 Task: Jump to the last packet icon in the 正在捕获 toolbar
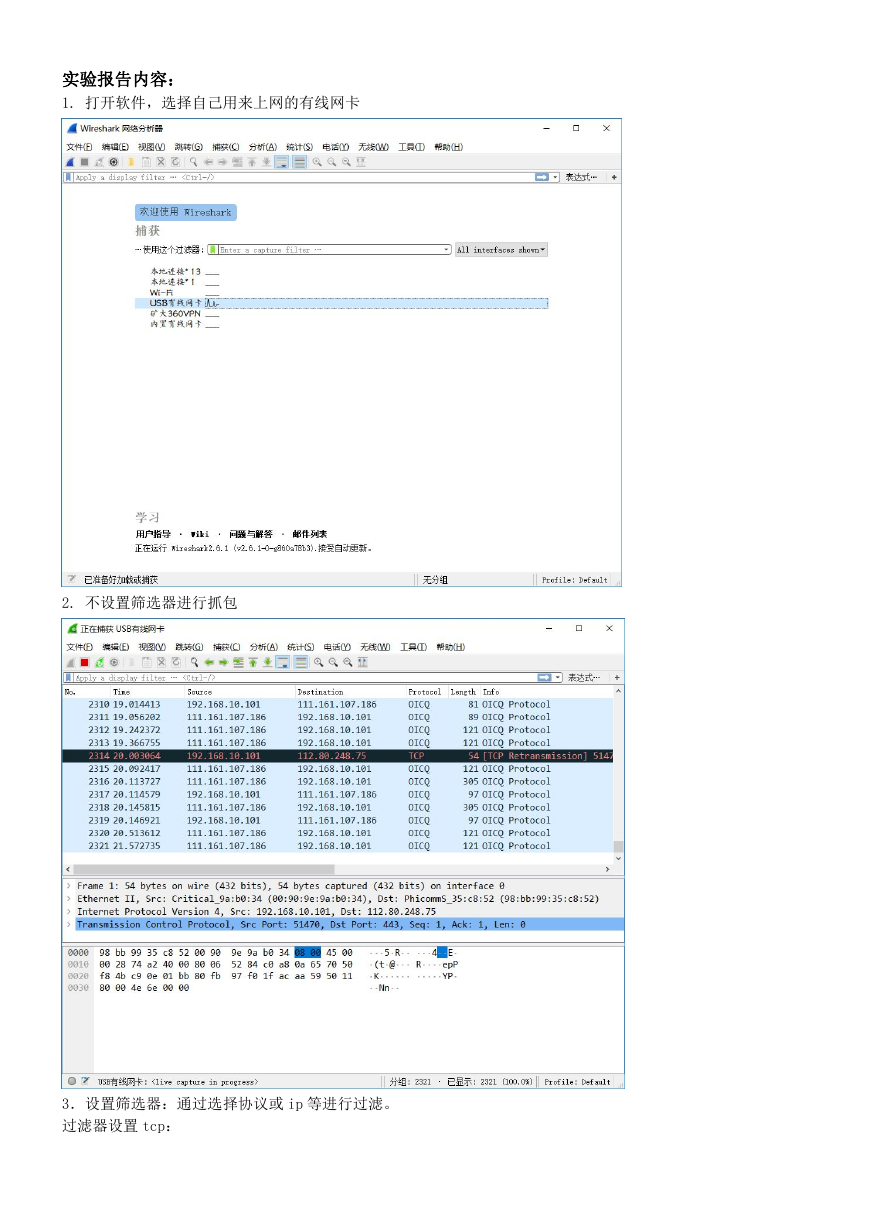pos(268,662)
